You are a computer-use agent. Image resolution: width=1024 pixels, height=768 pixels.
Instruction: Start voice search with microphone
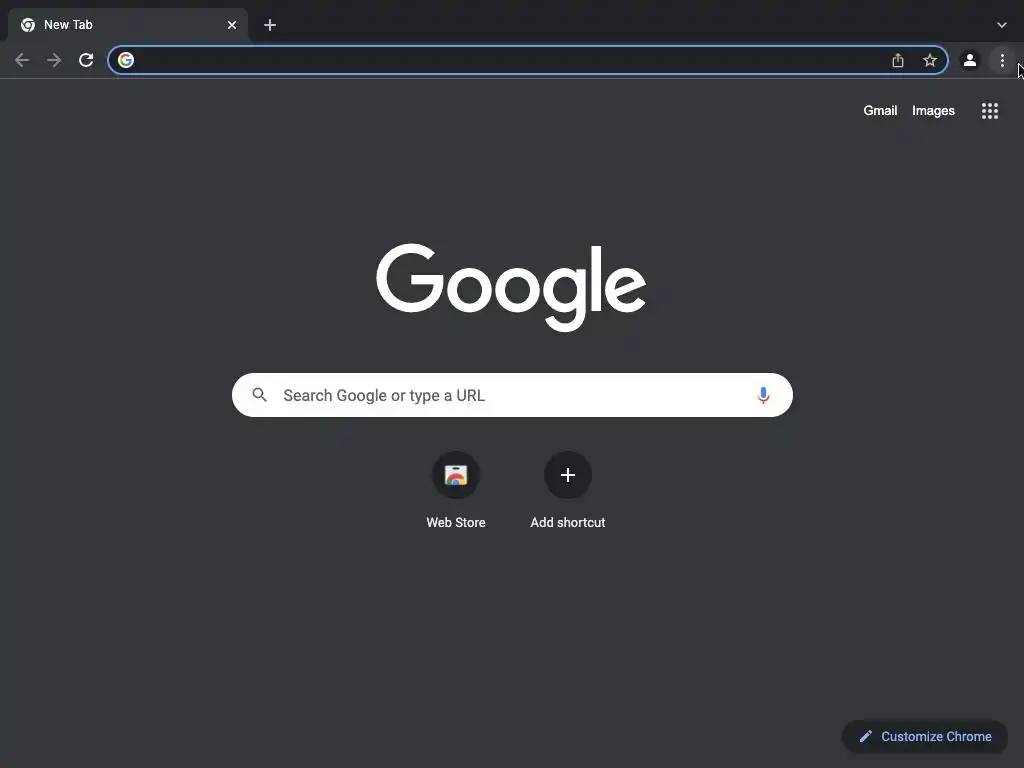763,395
